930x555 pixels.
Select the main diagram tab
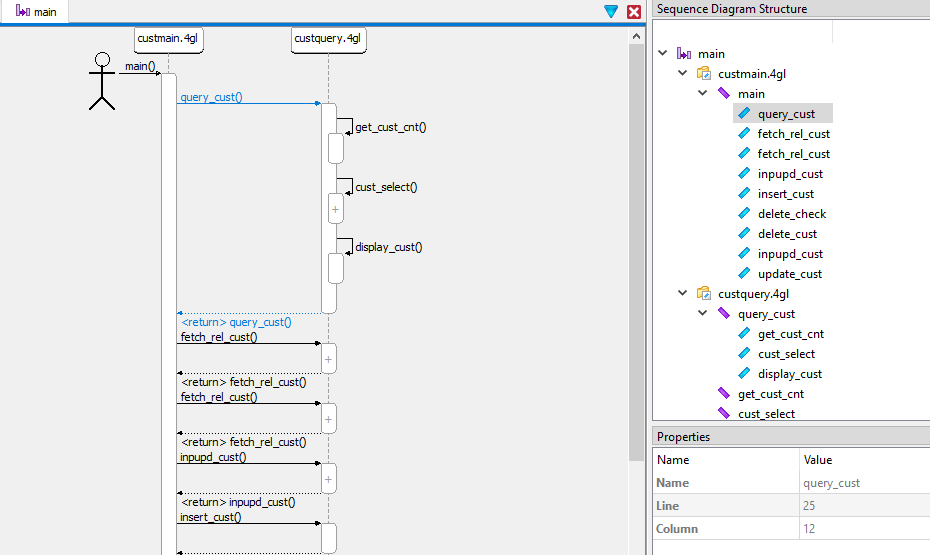35,11
